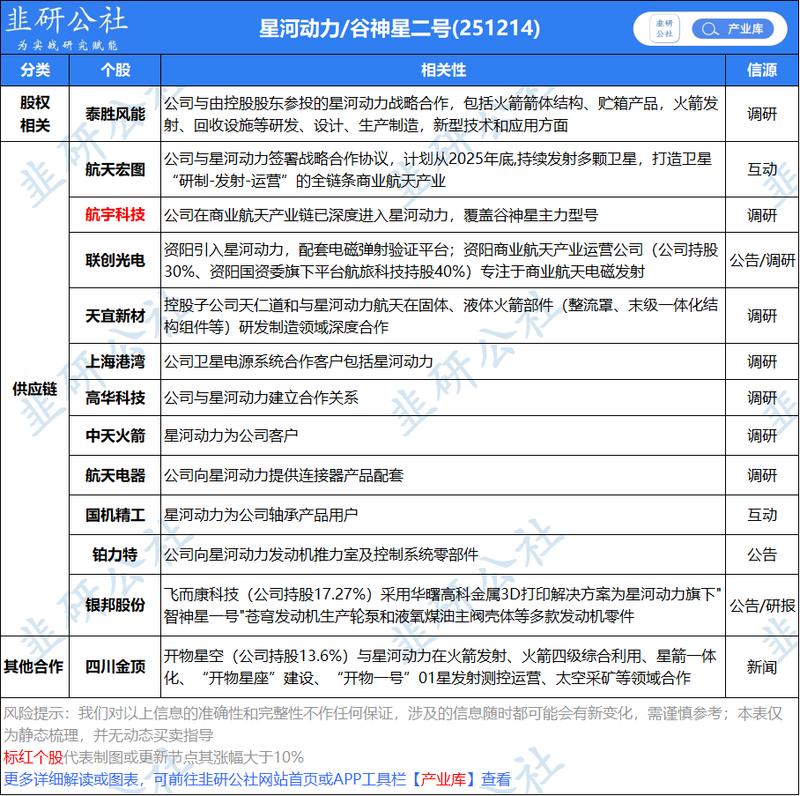Select the red-highlighted stock 航宇科技
Image resolution: width=800 pixels, height=796 pixels.
114,211
